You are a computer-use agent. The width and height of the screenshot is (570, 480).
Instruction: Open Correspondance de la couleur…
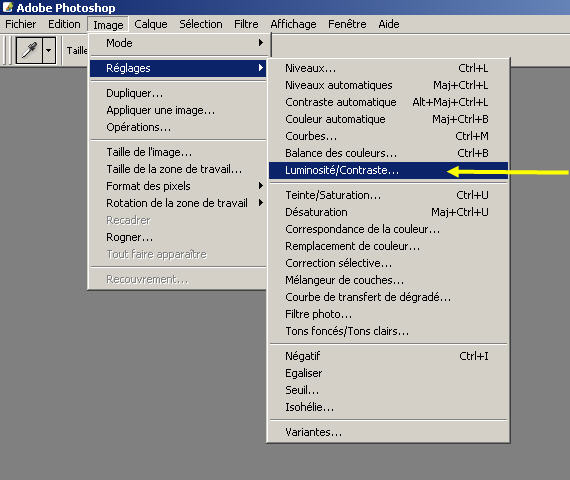click(388, 229)
